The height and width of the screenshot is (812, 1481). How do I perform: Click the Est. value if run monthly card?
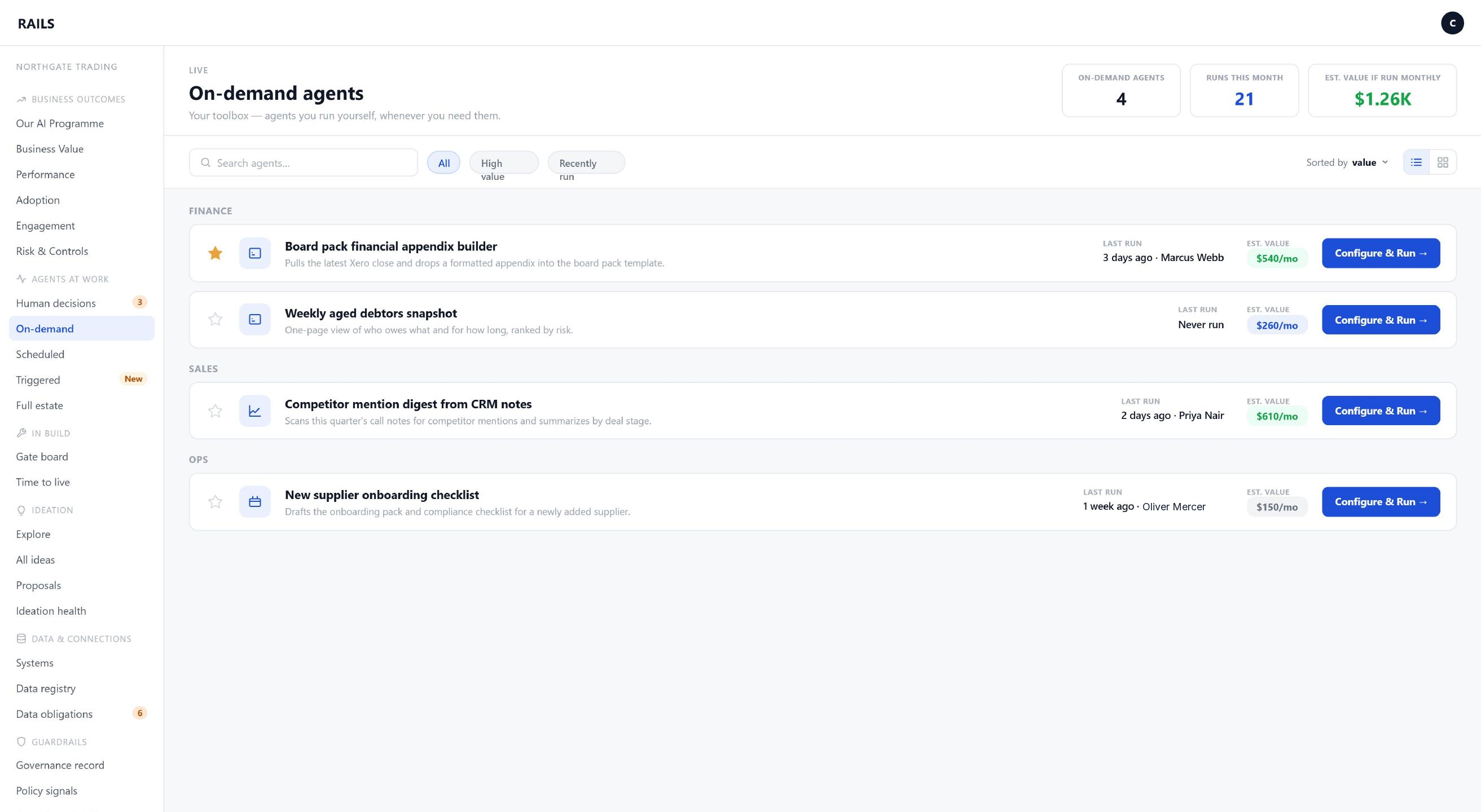(1382, 90)
